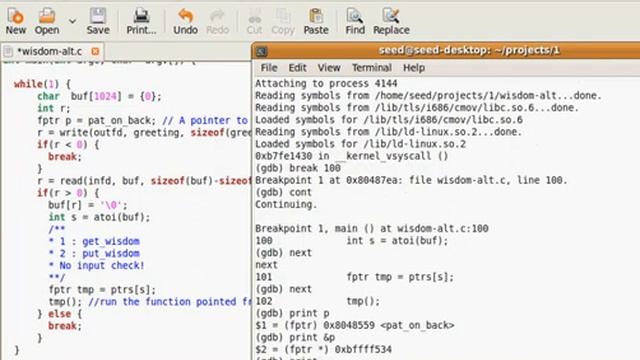Click the 'if(r > 0) {' line
This screenshot has height=360, width=640.
click(x=68, y=193)
